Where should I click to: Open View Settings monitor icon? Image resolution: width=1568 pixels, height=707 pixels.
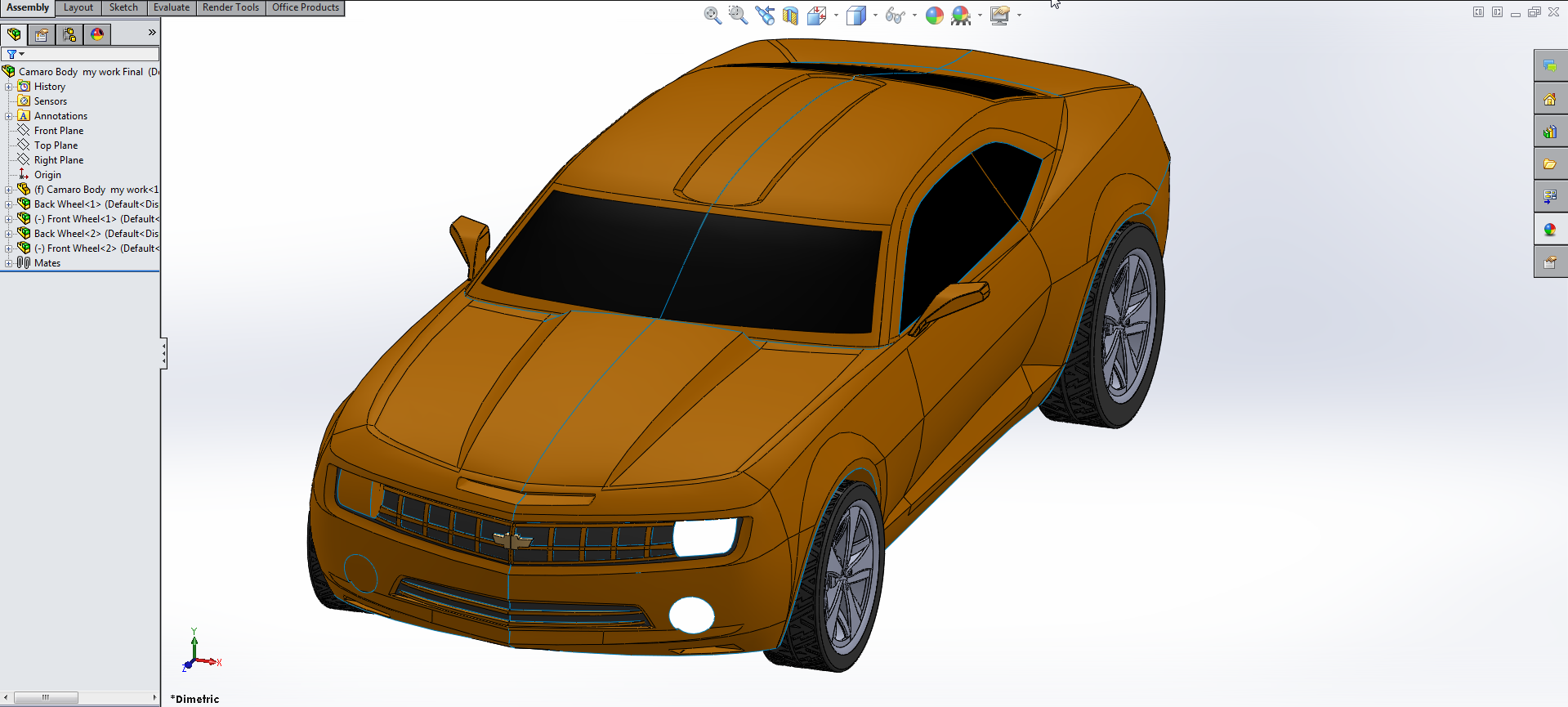1000,16
